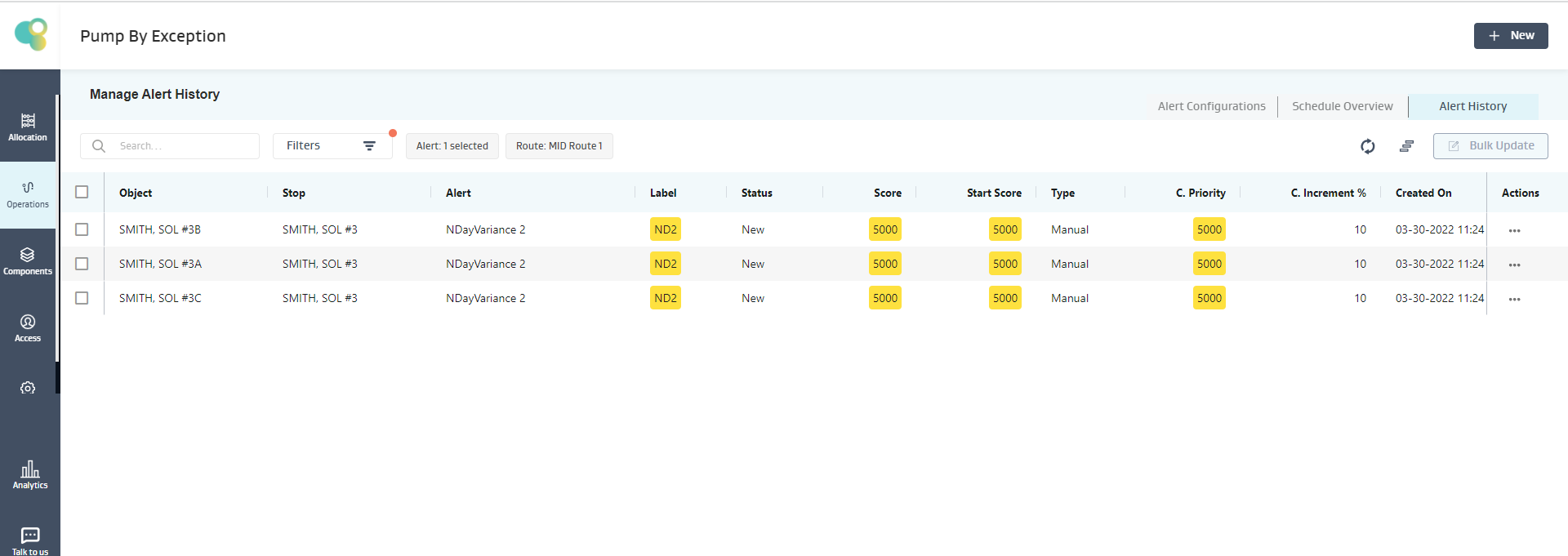
Task: Click the sort icon beside refresh
Action: click(x=1406, y=146)
